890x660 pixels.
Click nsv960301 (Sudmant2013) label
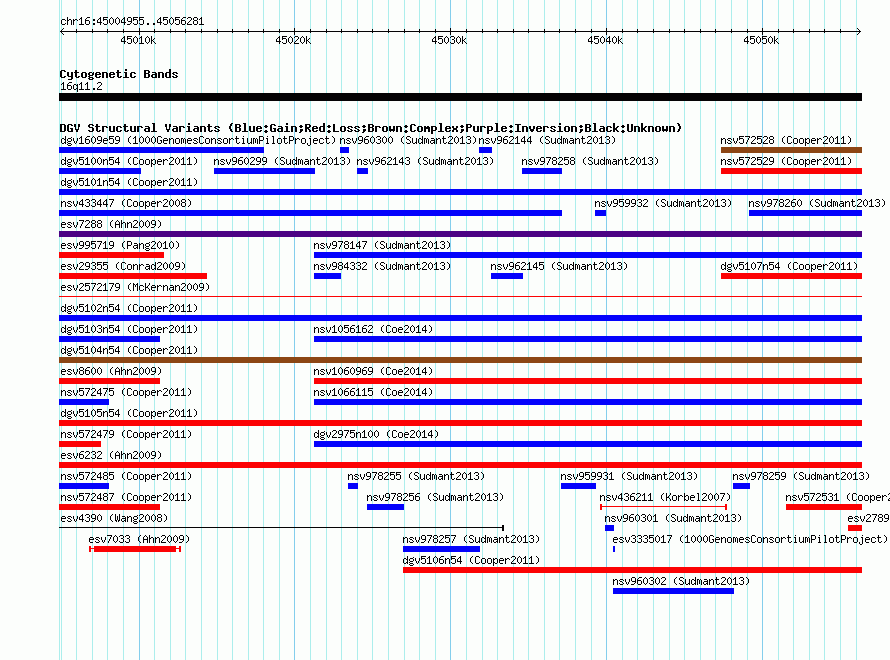(673, 518)
